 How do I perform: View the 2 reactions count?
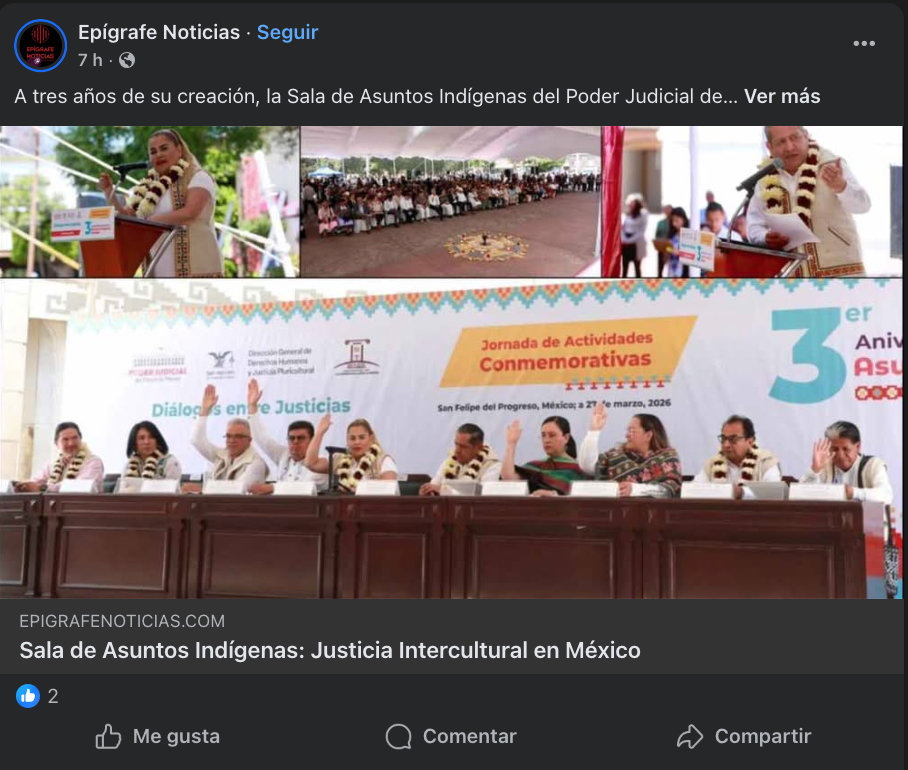pos(53,696)
